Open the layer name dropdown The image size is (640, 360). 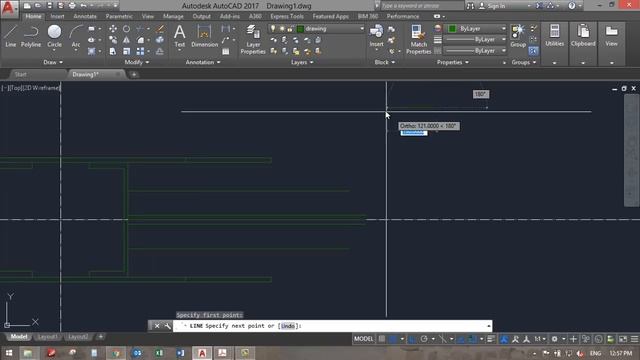362,29
